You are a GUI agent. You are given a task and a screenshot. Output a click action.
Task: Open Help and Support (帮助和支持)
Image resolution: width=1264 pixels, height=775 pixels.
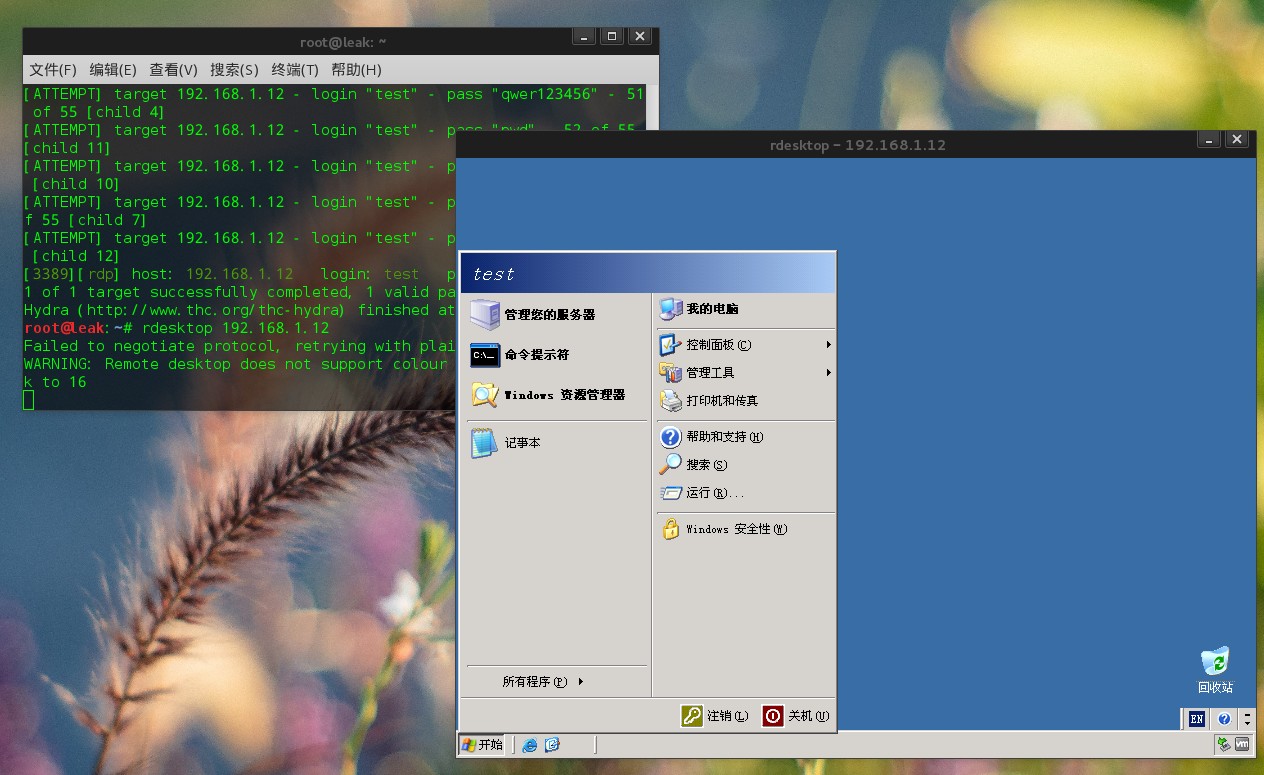[723, 437]
